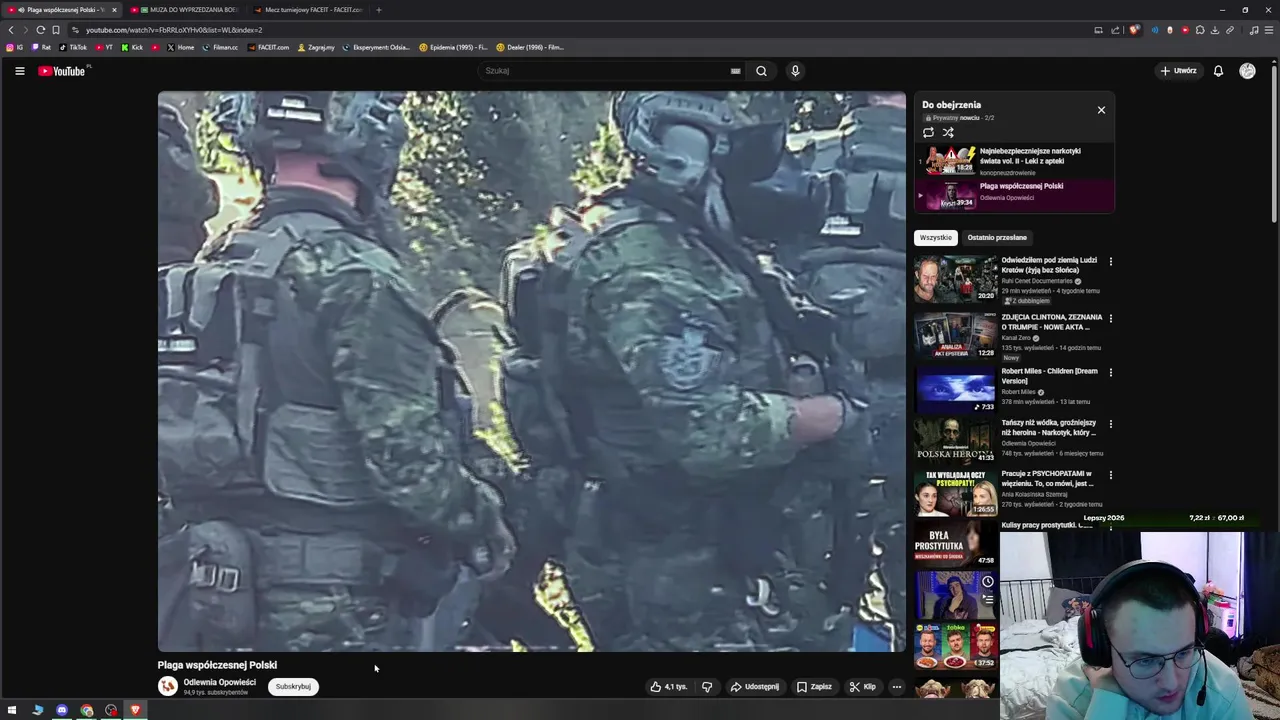Open the BYŁA PROSTYTUTKĄ video thumbnail
The height and width of the screenshot is (720, 1280).
pos(955,543)
